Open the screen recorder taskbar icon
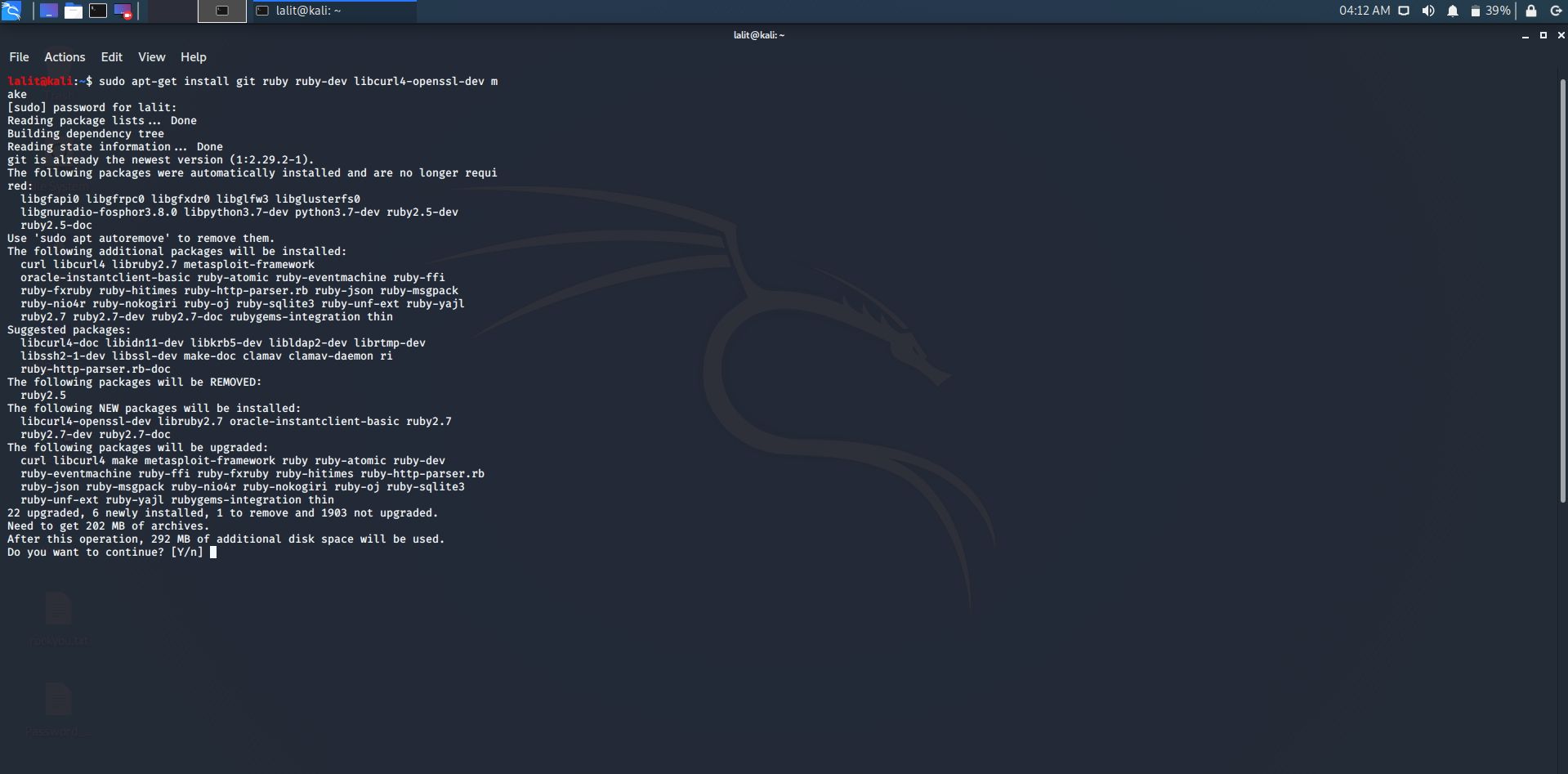 pyautogui.click(x=123, y=11)
